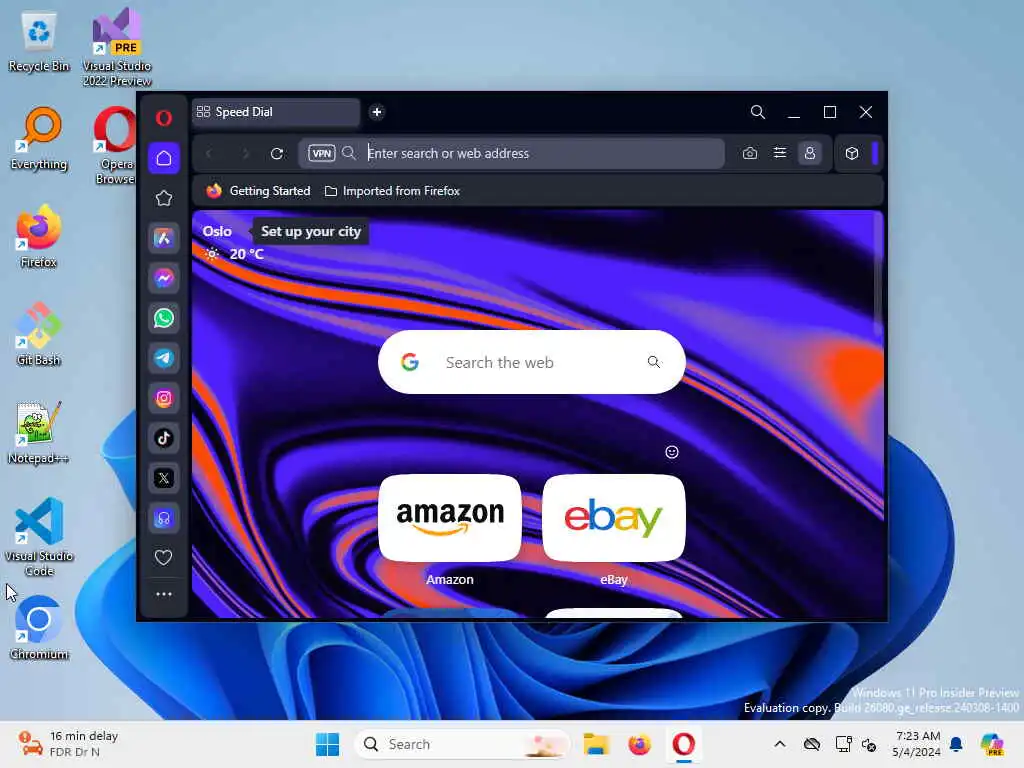Click the taskbar Search box

coord(462,744)
